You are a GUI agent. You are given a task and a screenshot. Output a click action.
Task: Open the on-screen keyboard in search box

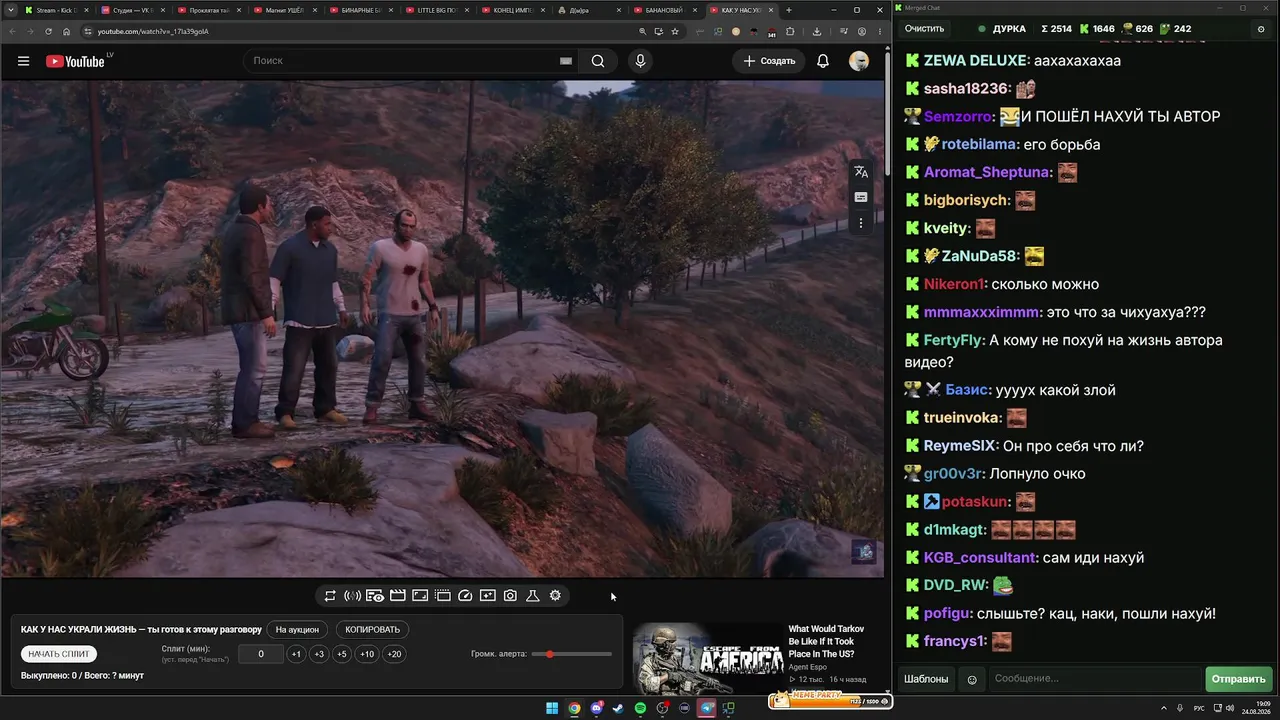pyautogui.click(x=566, y=61)
